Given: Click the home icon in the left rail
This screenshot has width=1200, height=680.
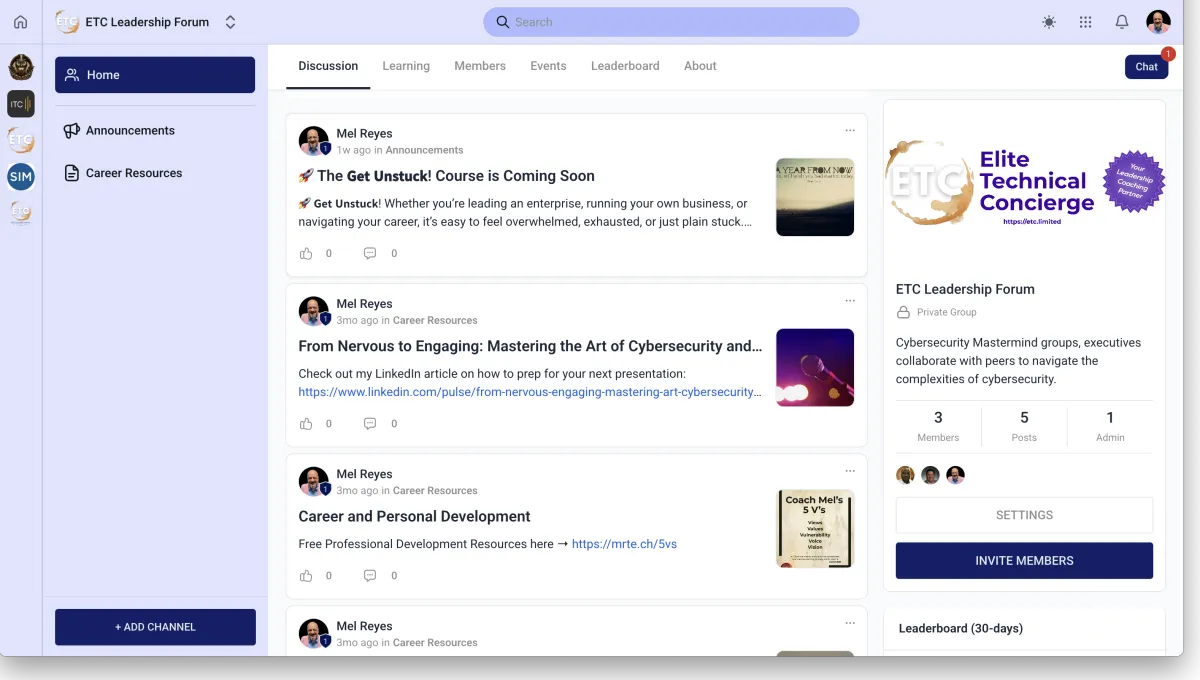Looking at the screenshot, I should click(20, 22).
